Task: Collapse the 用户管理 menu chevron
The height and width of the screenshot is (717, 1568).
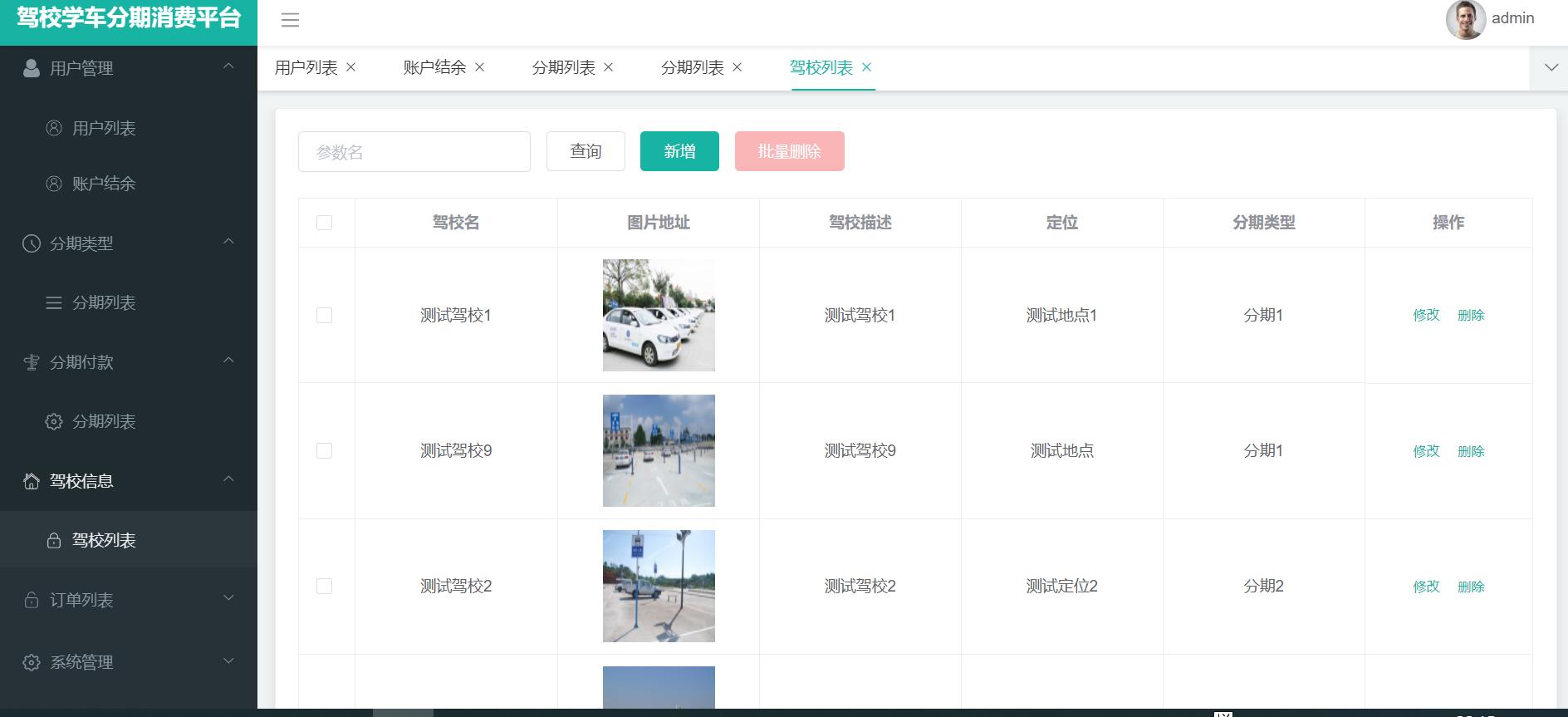Action: pos(228,66)
